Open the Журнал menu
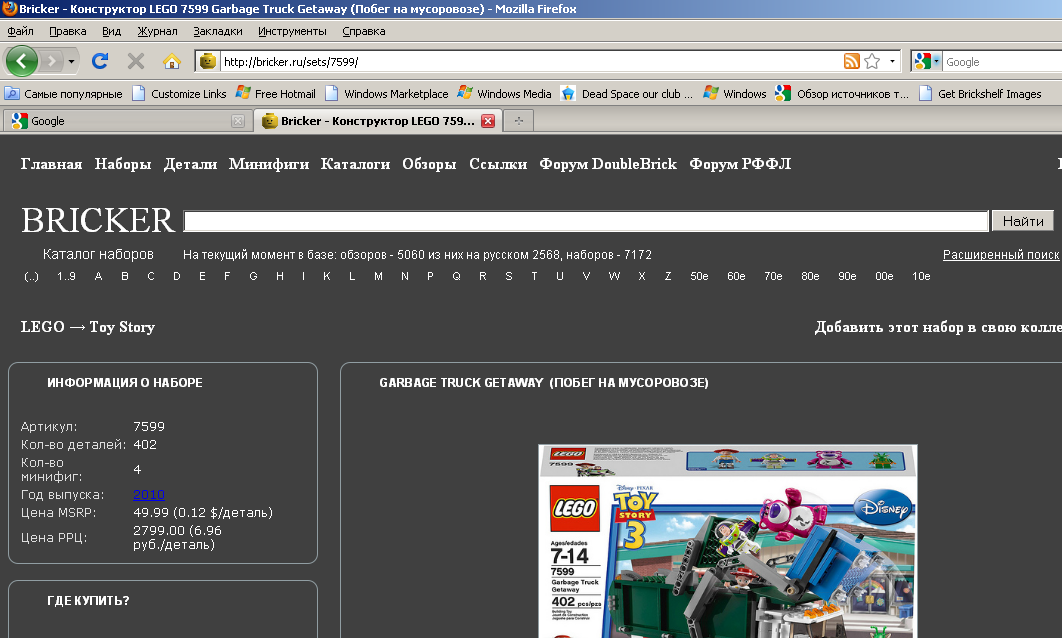The height and width of the screenshot is (638, 1062). pyautogui.click(x=157, y=31)
